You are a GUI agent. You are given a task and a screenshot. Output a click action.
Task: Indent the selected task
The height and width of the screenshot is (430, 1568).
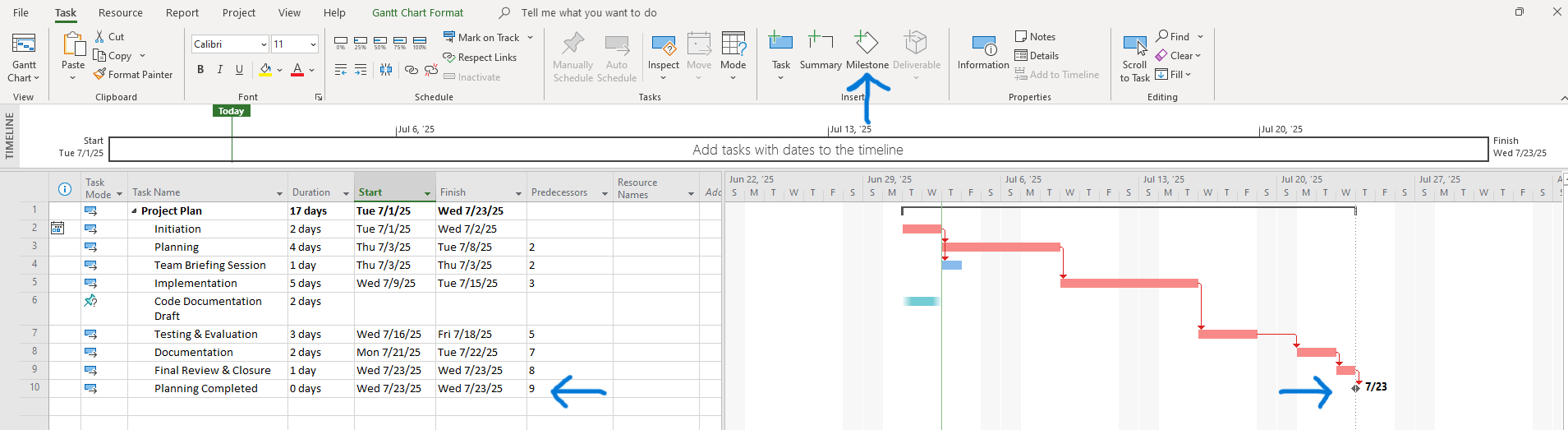click(x=361, y=71)
